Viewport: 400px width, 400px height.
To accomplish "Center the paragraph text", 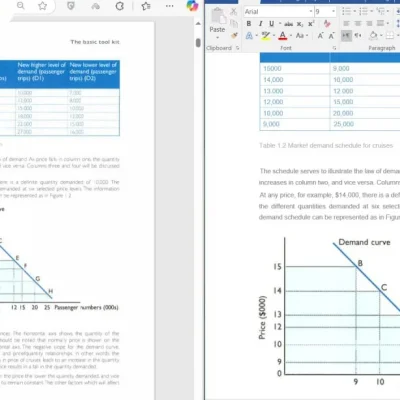I will click(358, 24).
